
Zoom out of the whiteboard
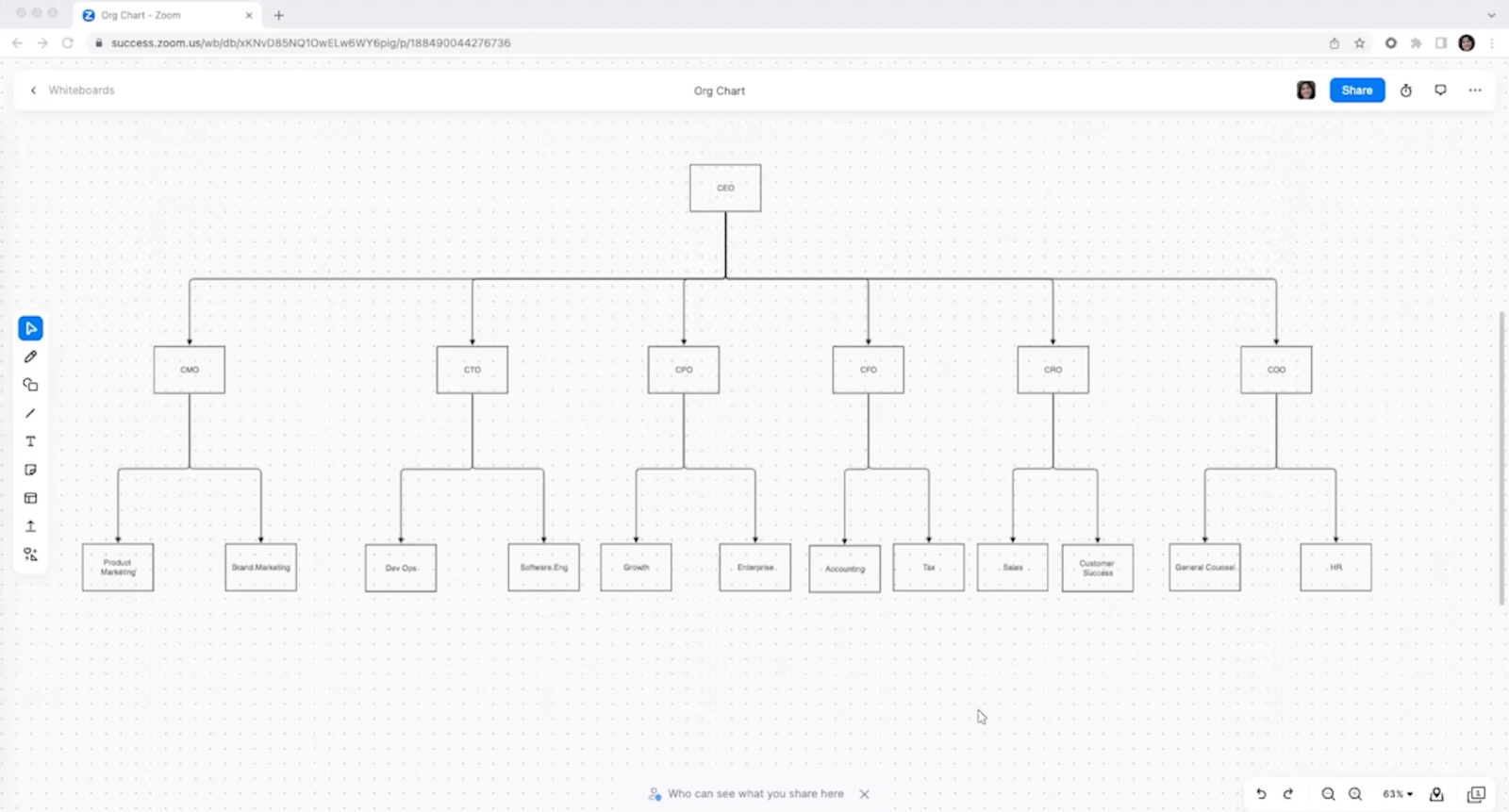pyautogui.click(x=1328, y=794)
